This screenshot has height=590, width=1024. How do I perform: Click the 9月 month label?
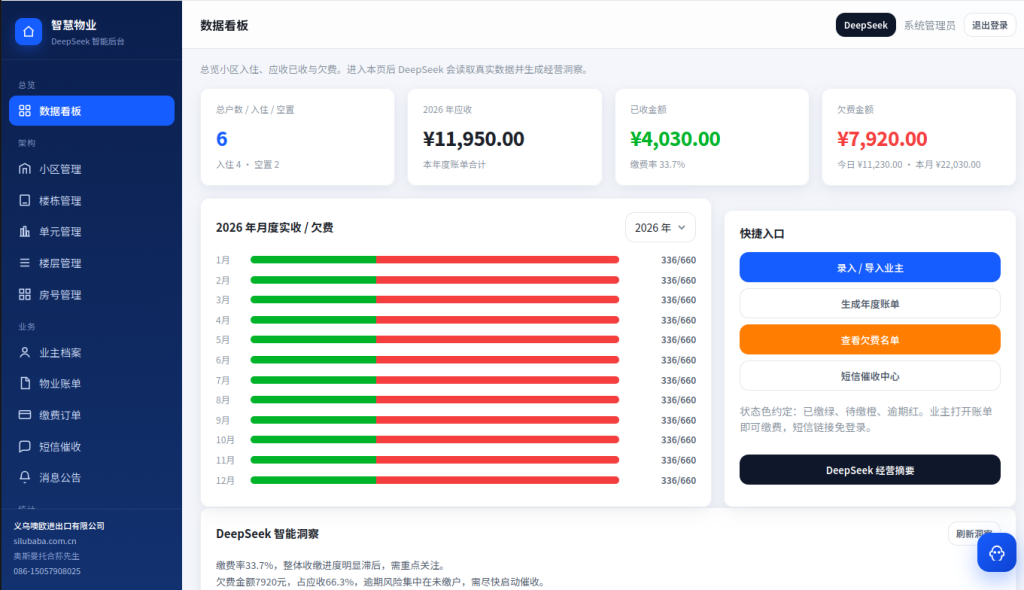(x=223, y=420)
